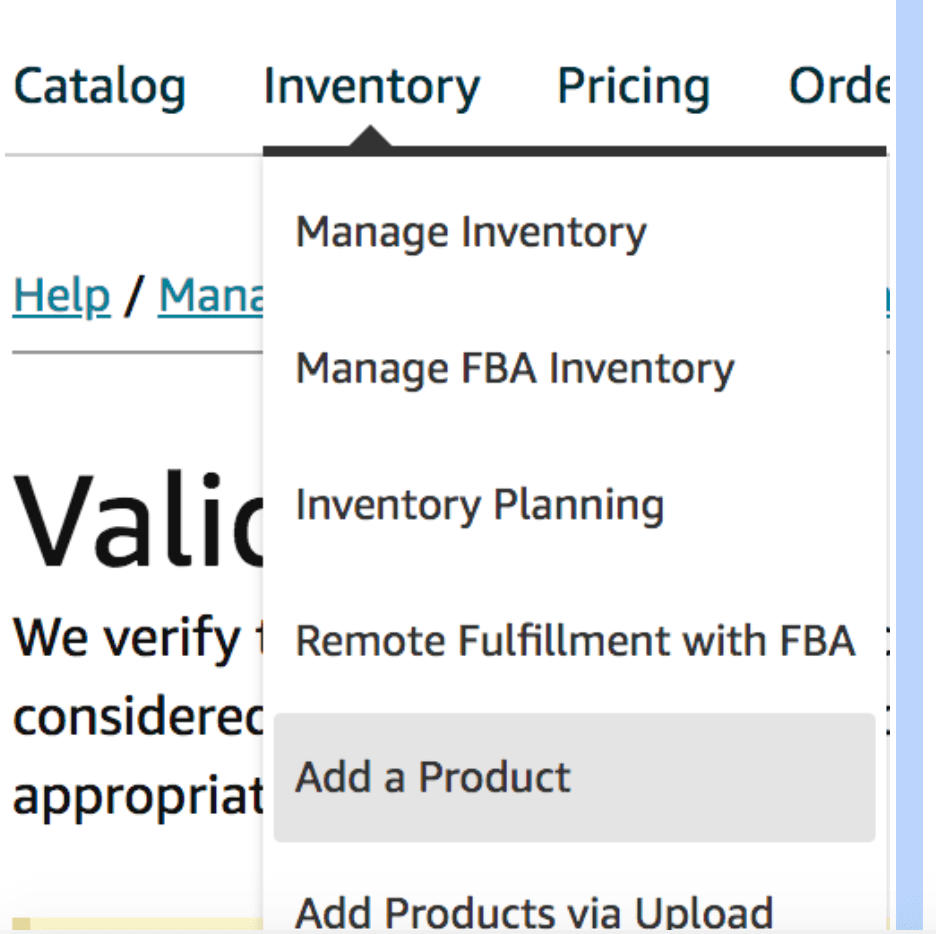Open the Catalog menu
The height and width of the screenshot is (934, 936).
100,87
